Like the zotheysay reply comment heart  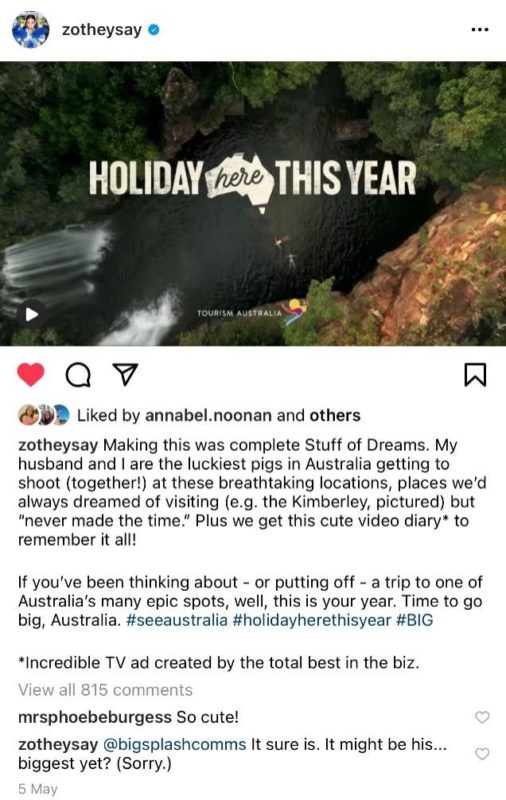(x=482, y=754)
